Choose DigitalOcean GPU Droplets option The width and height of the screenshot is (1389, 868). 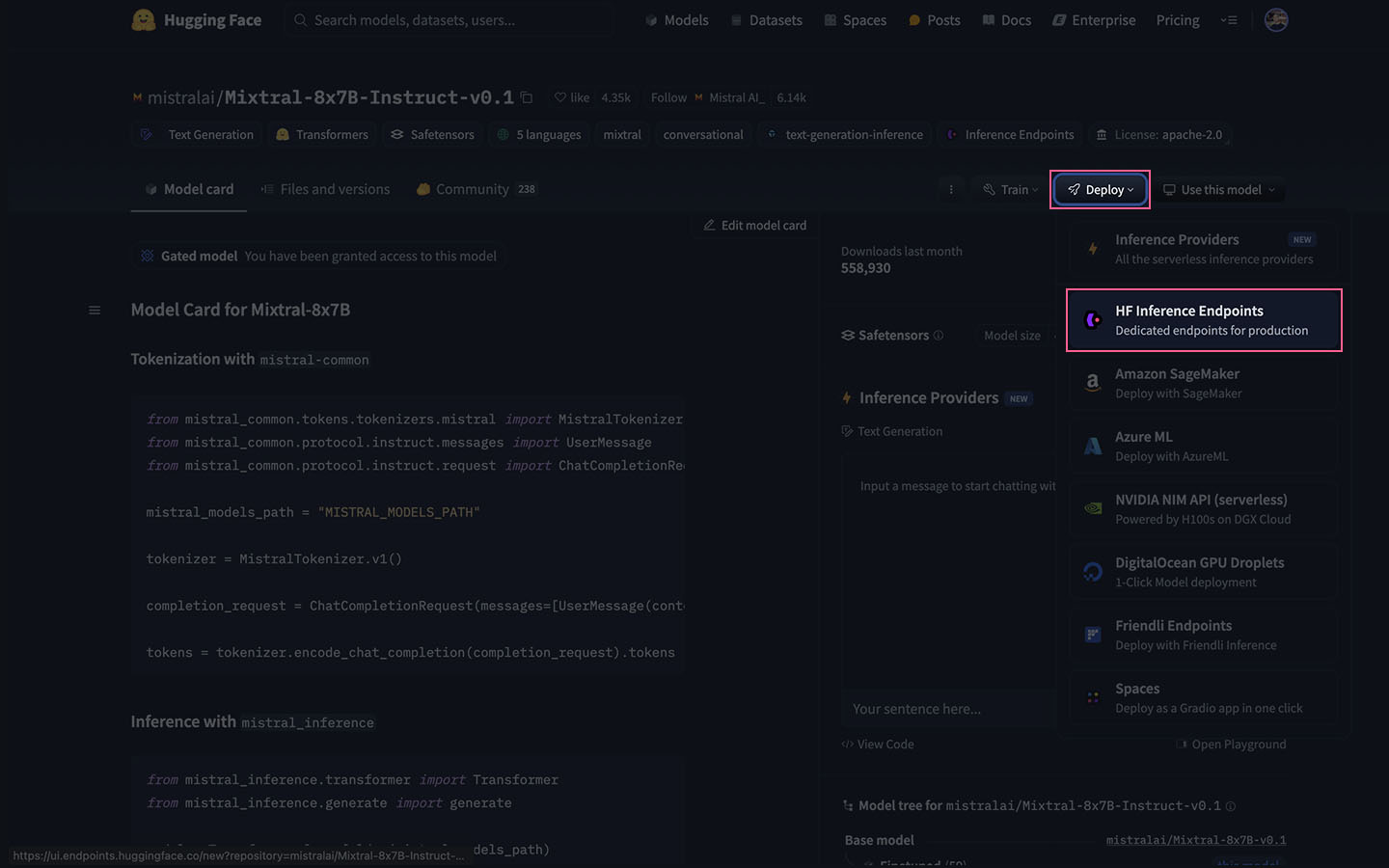pos(1204,572)
